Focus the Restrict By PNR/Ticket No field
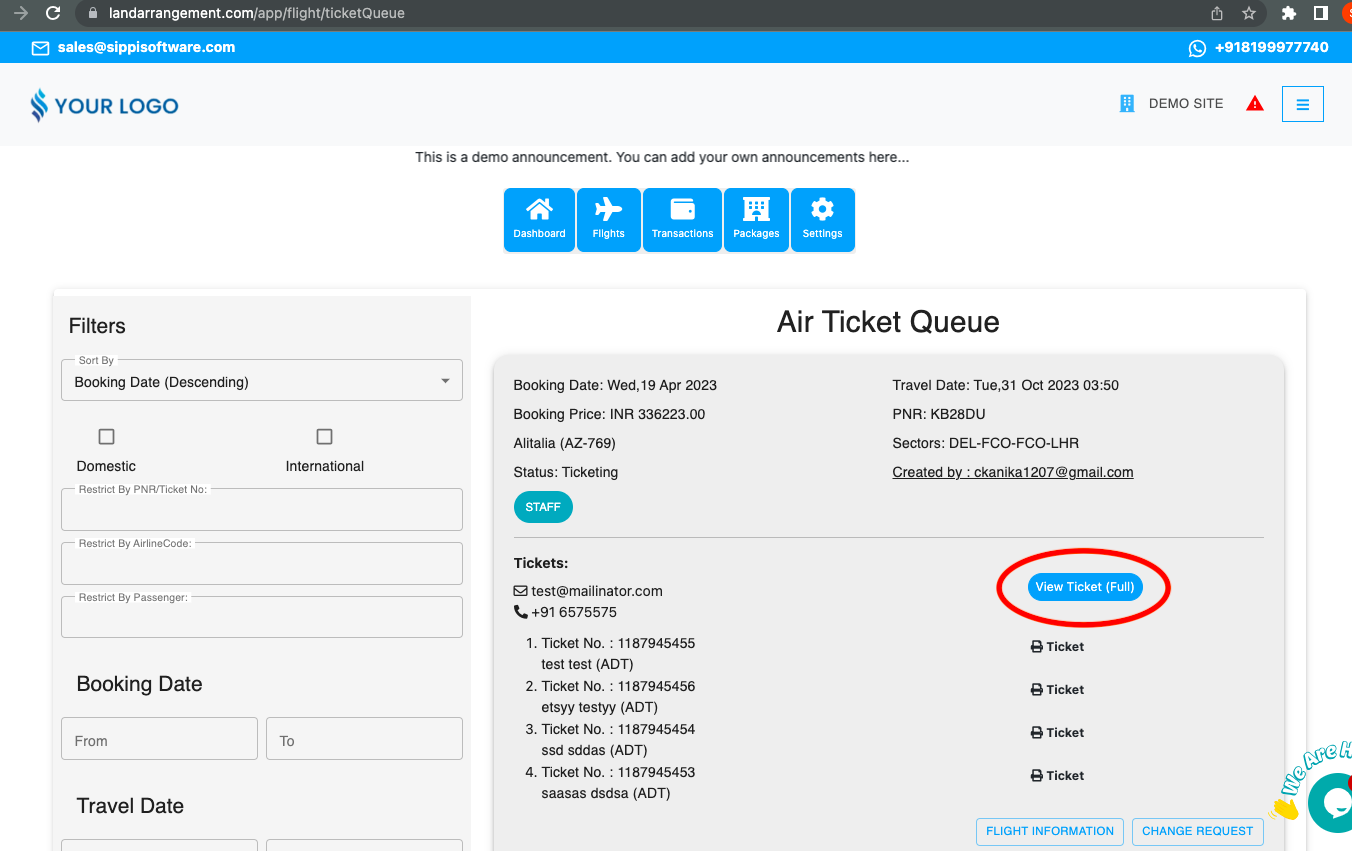 click(x=261, y=512)
